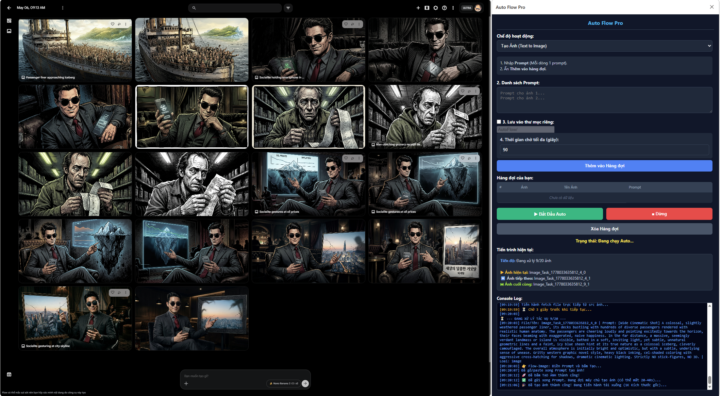Click the Console Log scrollbar
This screenshot has width=720, height=396.
pos(709,346)
